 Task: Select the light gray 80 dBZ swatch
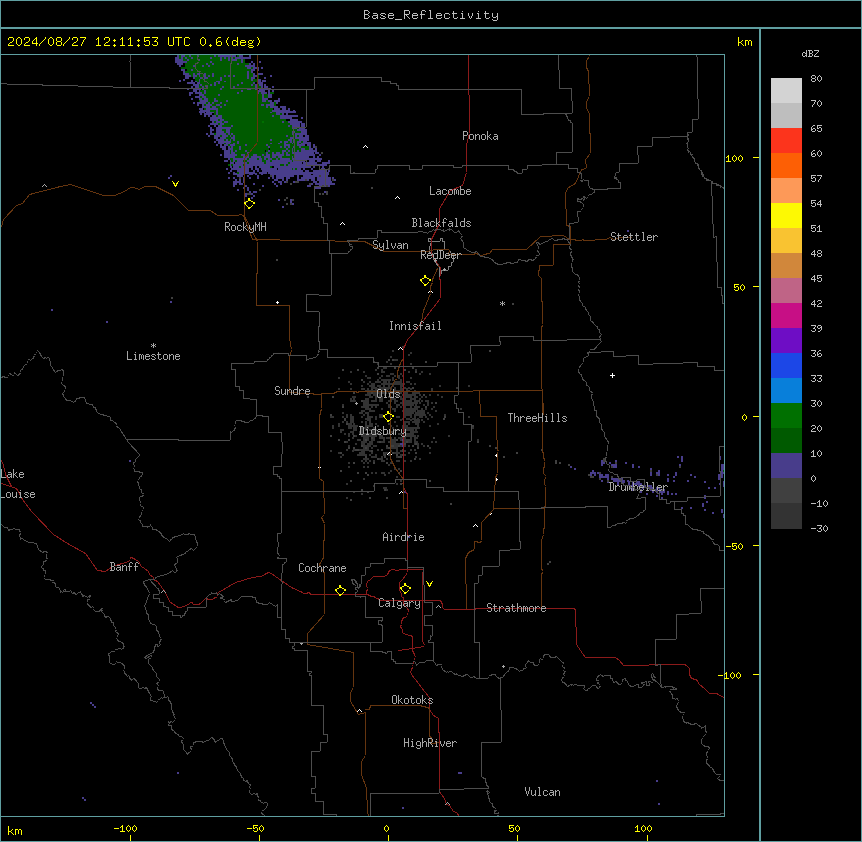[786, 91]
